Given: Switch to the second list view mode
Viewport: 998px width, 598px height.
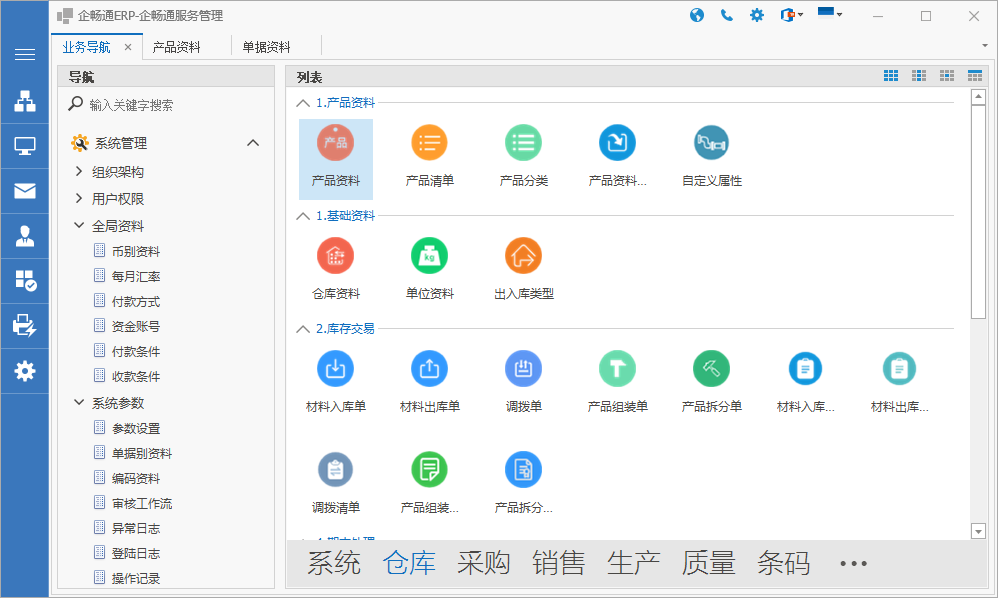Looking at the screenshot, I should click(919, 76).
